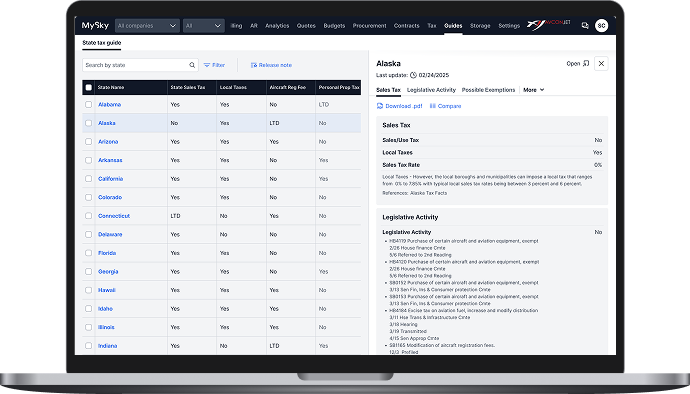Switch to the Possible Exemptions tab

[x=488, y=90]
